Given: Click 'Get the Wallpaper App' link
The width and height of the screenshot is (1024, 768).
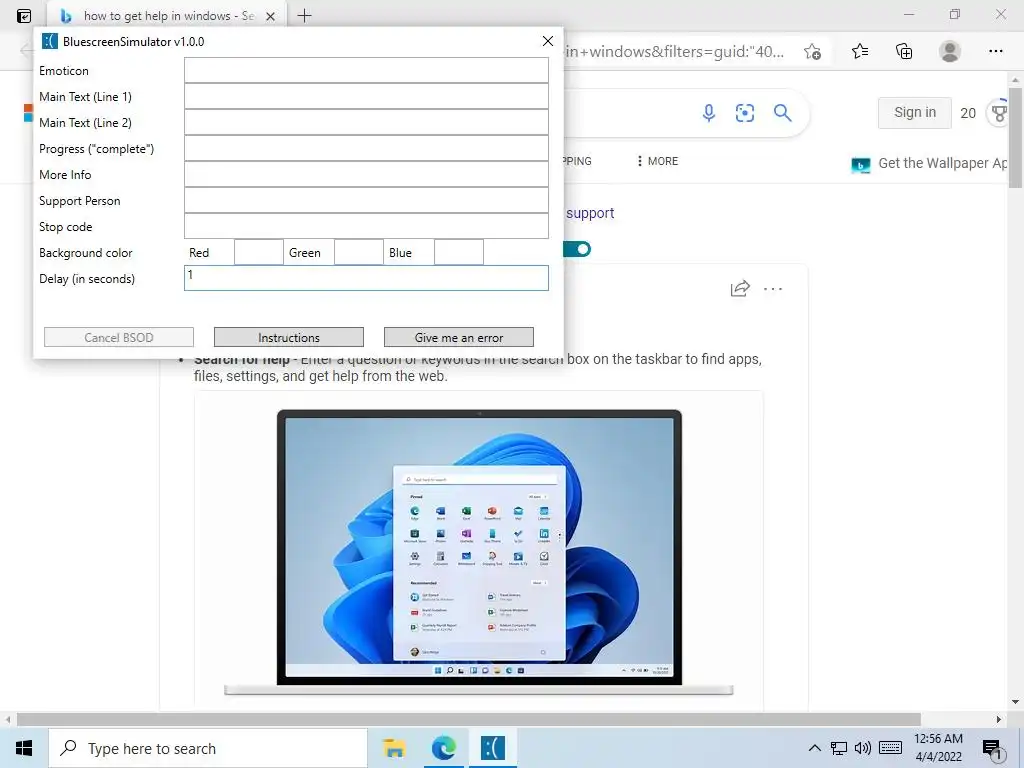Looking at the screenshot, I should (x=944, y=163).
